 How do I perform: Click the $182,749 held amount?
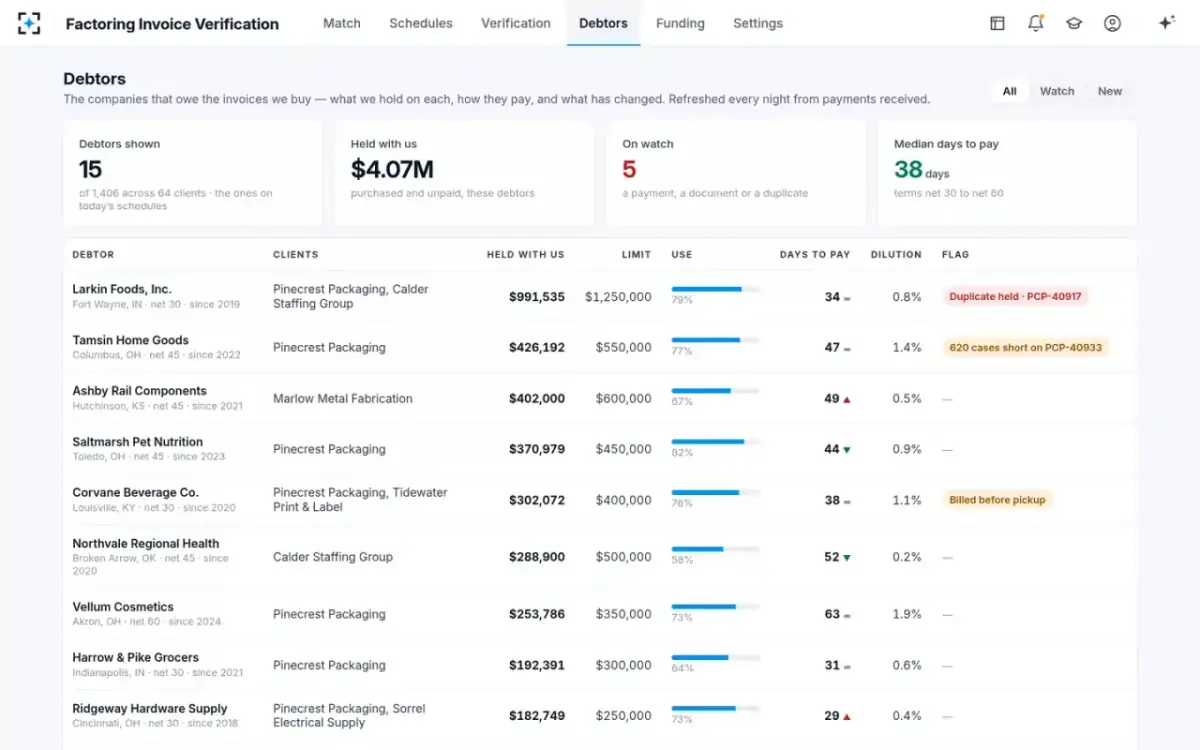537,716
